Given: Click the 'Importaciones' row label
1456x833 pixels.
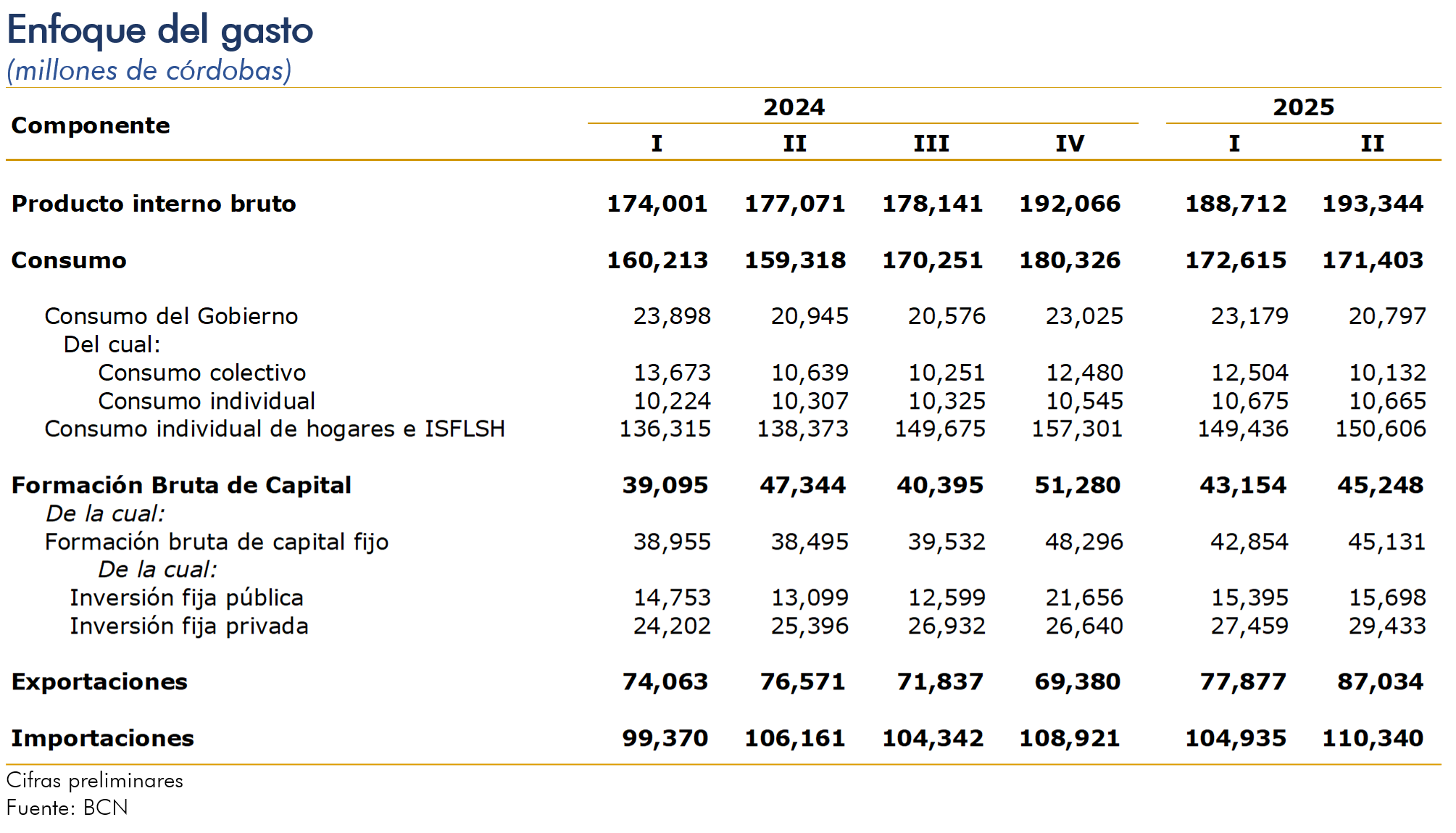Looking at the screenshot, I should coord(102,738).
